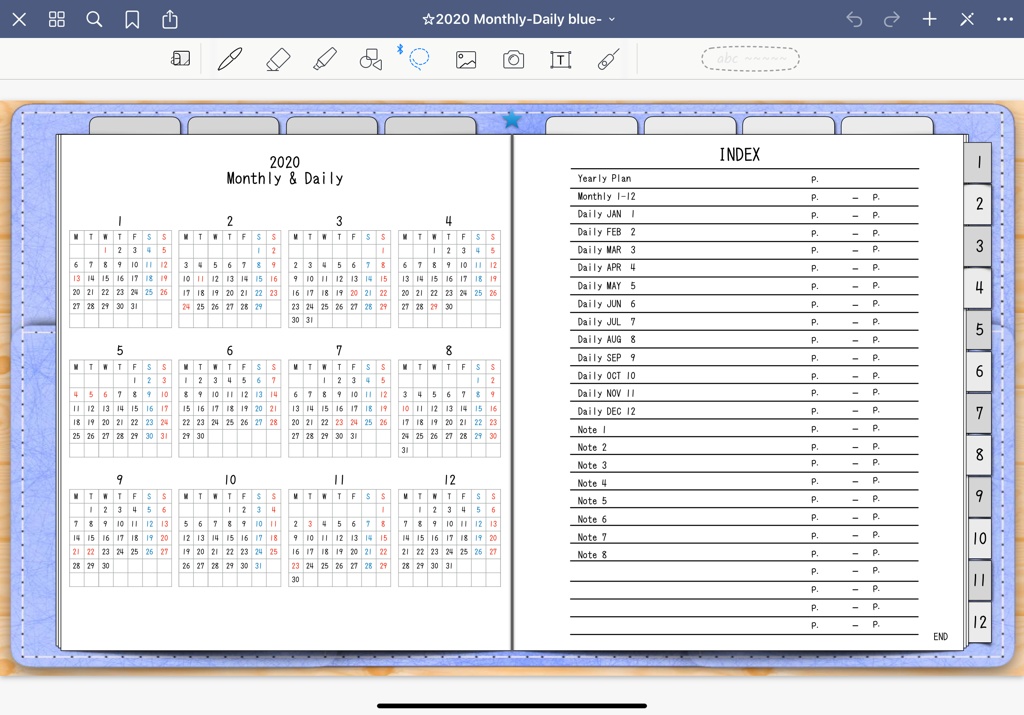Go to side tab 1
Viewport: 1024px width, 715px height.
tap(978, 162)
